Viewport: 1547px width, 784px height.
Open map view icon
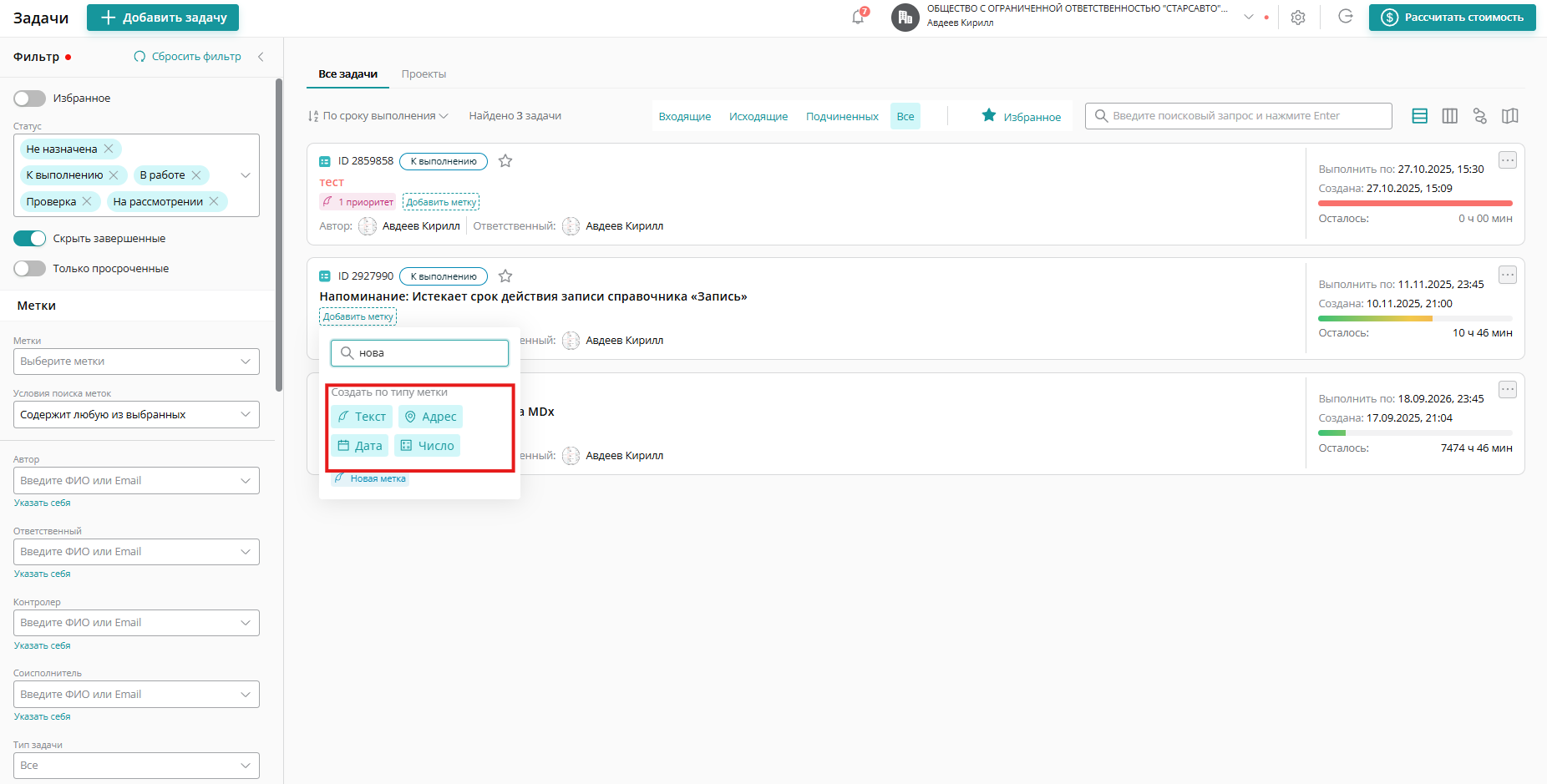tap(1509, 116)
